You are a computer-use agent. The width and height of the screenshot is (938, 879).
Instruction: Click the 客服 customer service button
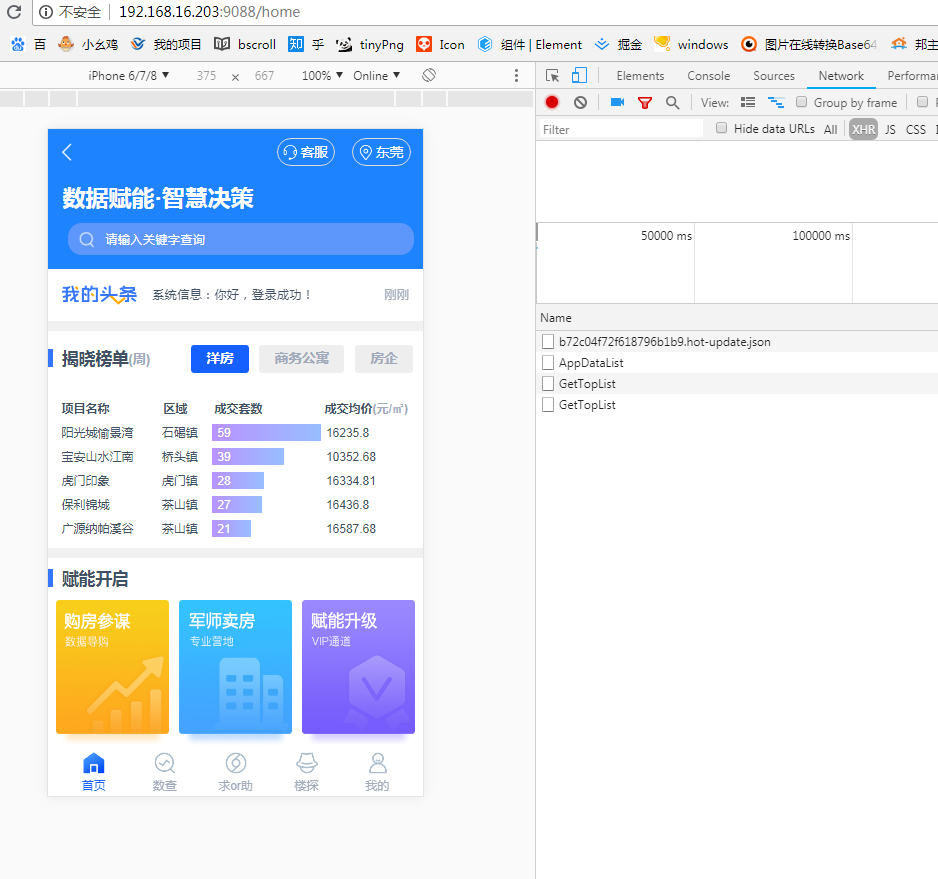306,152
